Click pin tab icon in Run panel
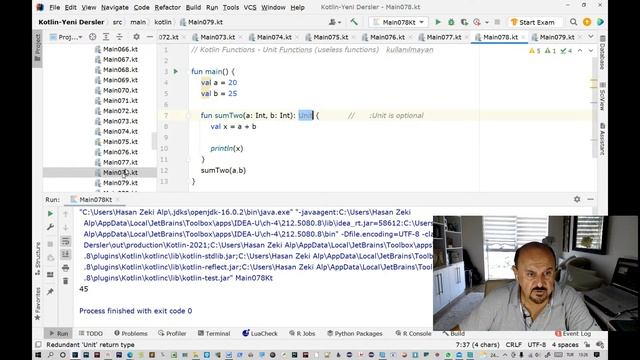 point(50,291)
